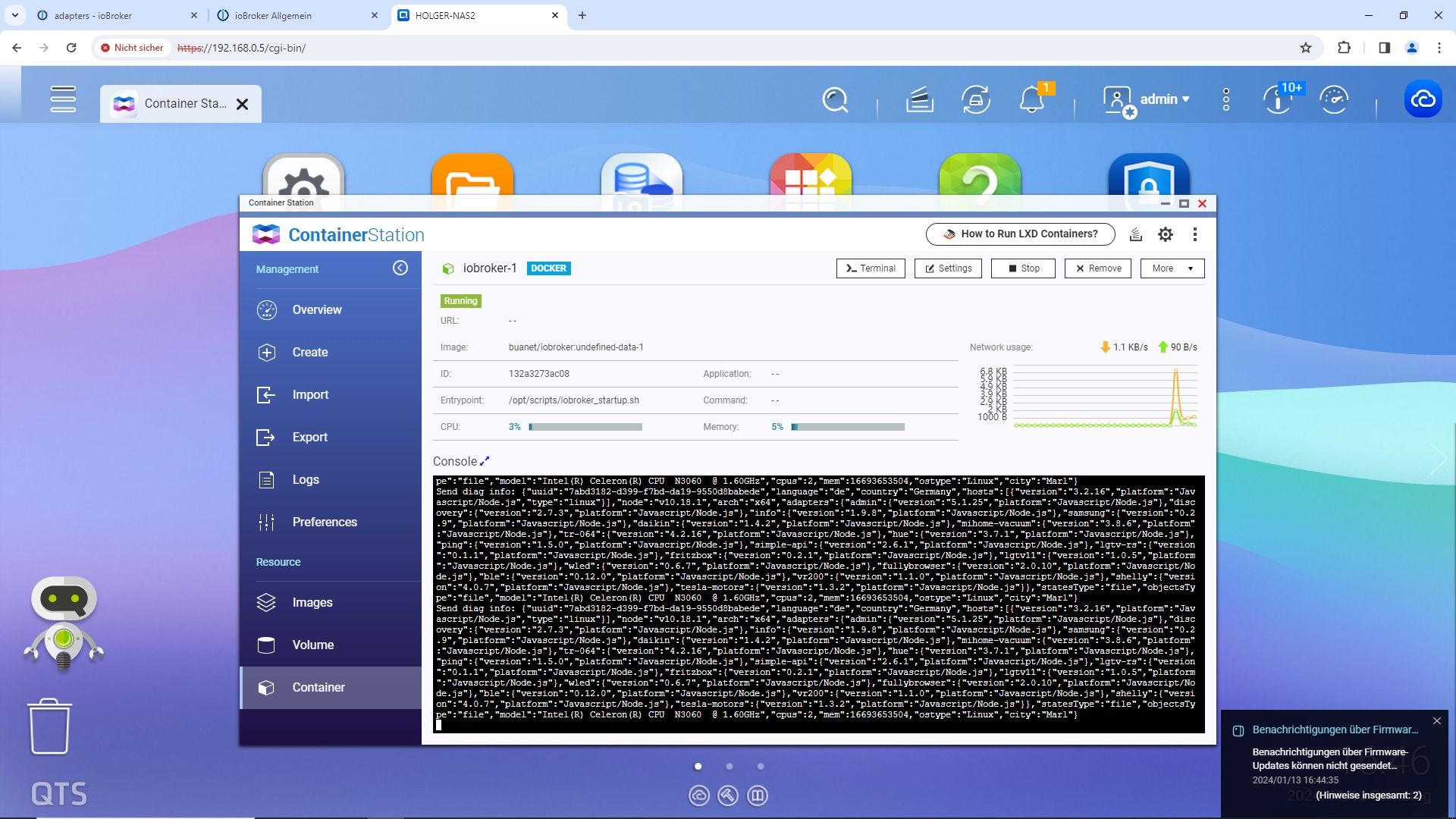1456x819 pixels.
Task: Click the CPU usage progress bar
Action: 585,427
